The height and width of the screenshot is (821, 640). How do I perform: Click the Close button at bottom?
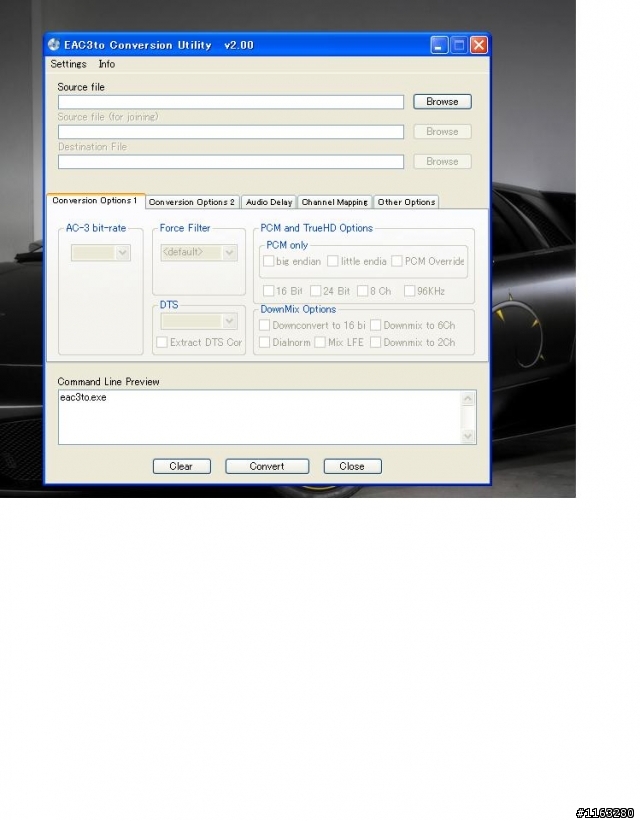(x=352, y=467)
